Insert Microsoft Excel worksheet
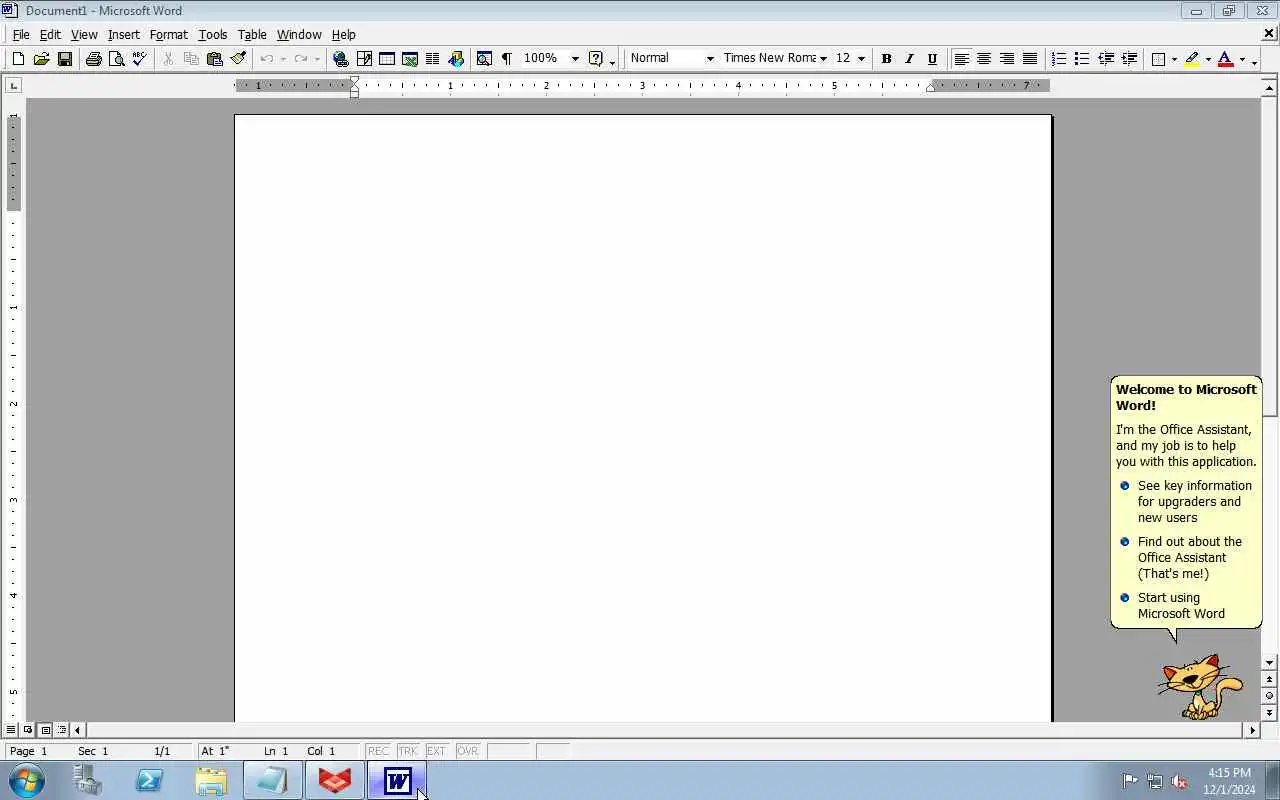This screenshot has width=1280, height=800. click(410, 59)
